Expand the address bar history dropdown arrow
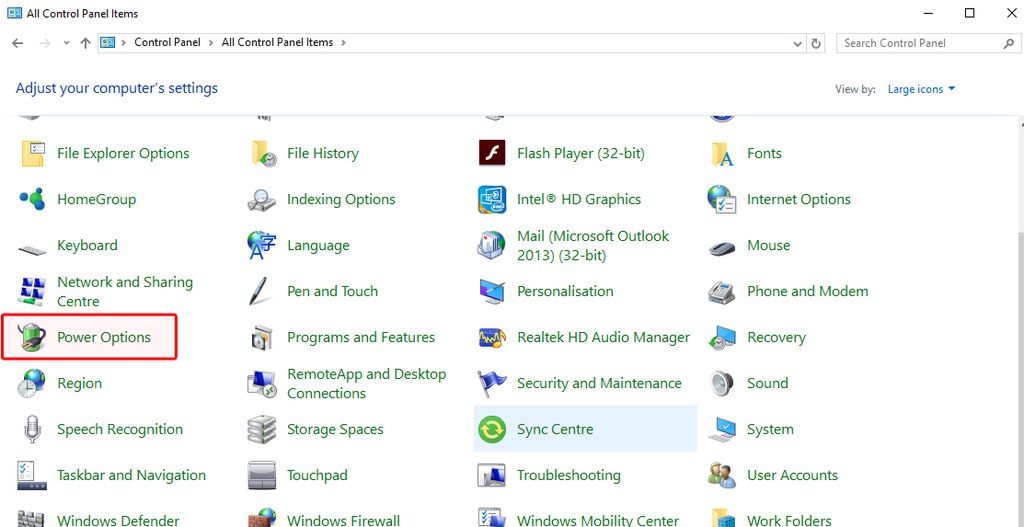The width and height of the screenshot is (1024, 527). 797,44
